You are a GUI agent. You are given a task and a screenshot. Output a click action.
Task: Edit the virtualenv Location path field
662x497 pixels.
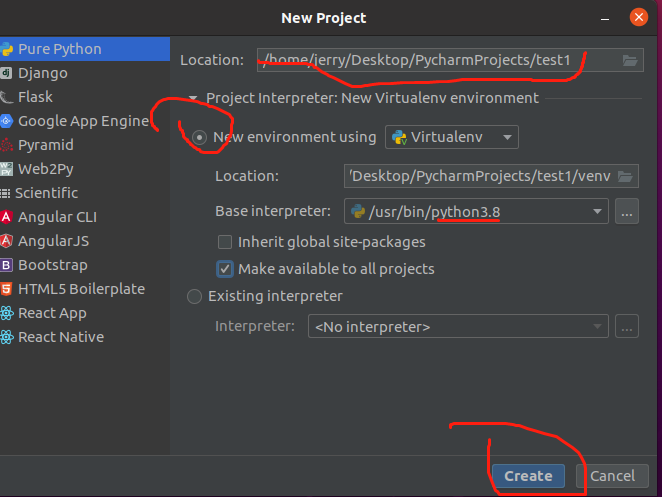[x=491, y=176]
